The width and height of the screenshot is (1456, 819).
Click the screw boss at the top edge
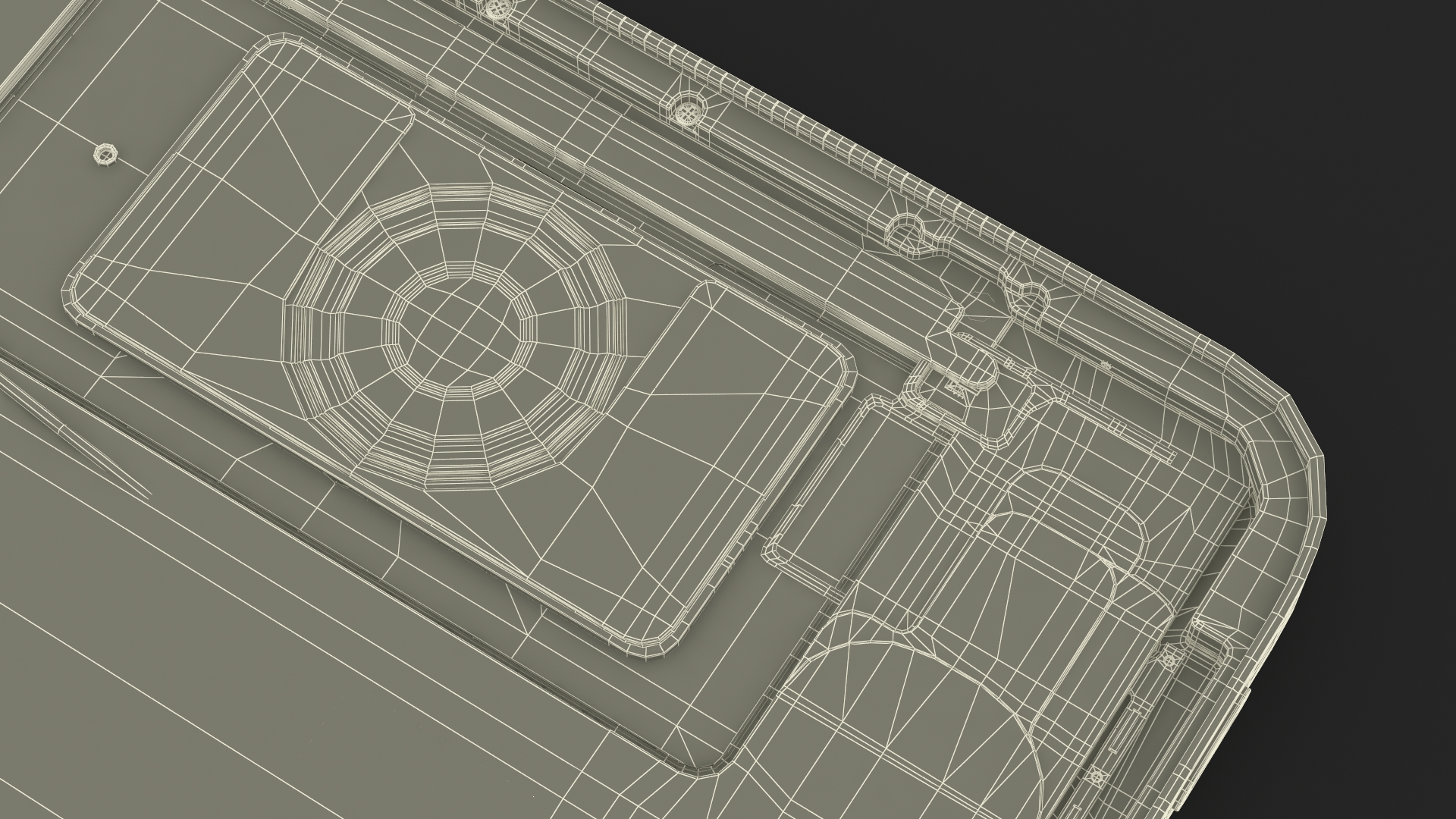point(497,8)
